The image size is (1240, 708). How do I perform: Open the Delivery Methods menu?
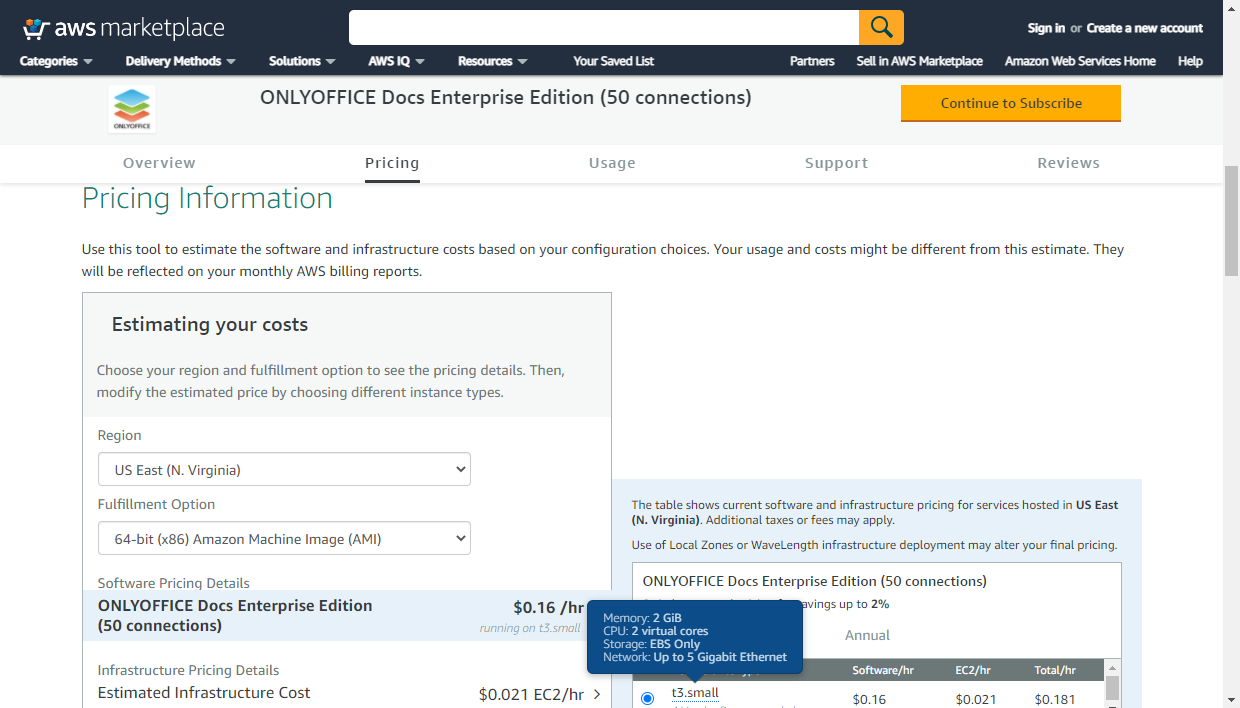tap(180, 61)
